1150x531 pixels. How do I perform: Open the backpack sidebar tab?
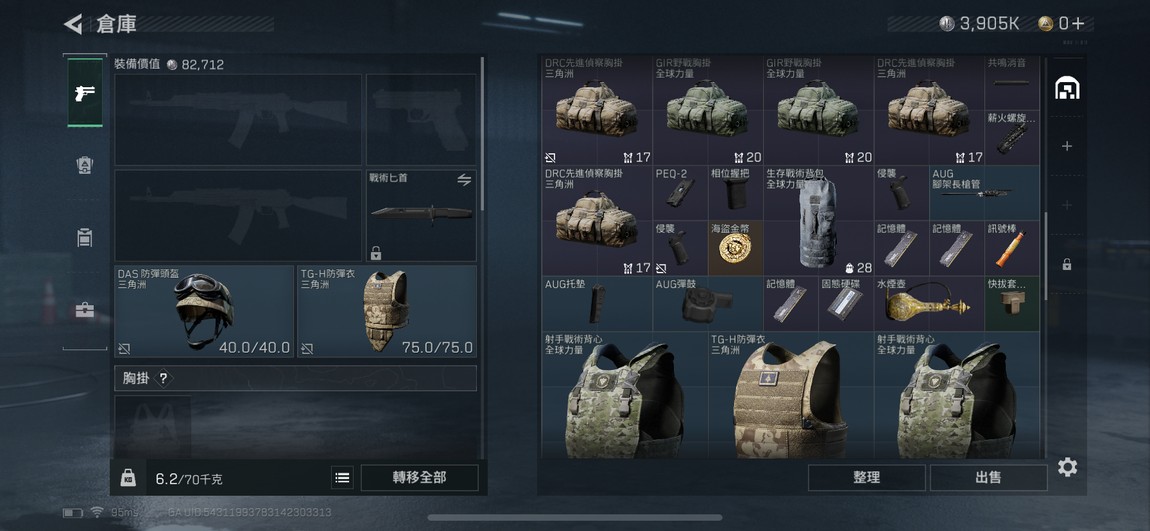85,237
